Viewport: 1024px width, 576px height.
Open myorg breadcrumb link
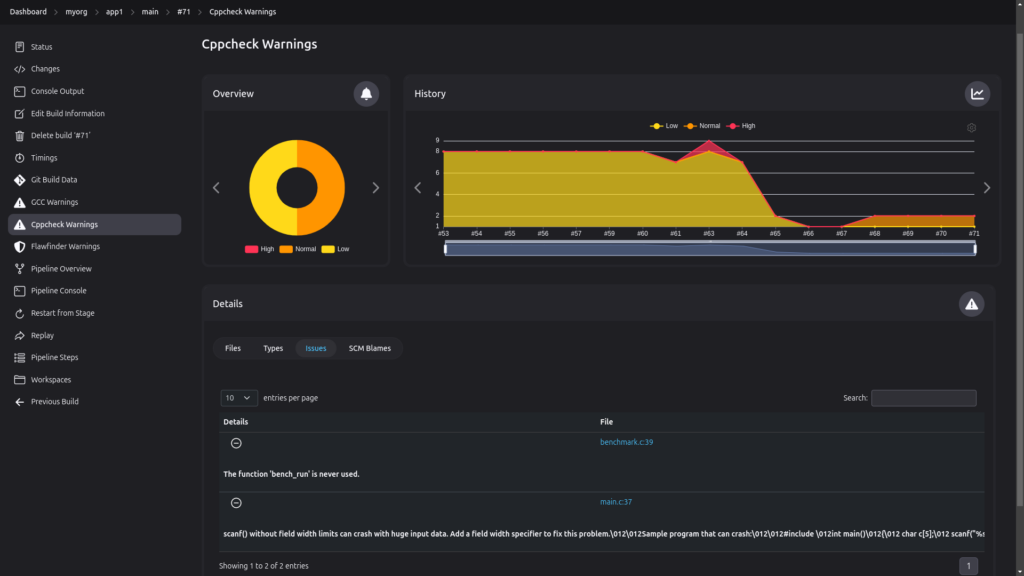(76, 12)
